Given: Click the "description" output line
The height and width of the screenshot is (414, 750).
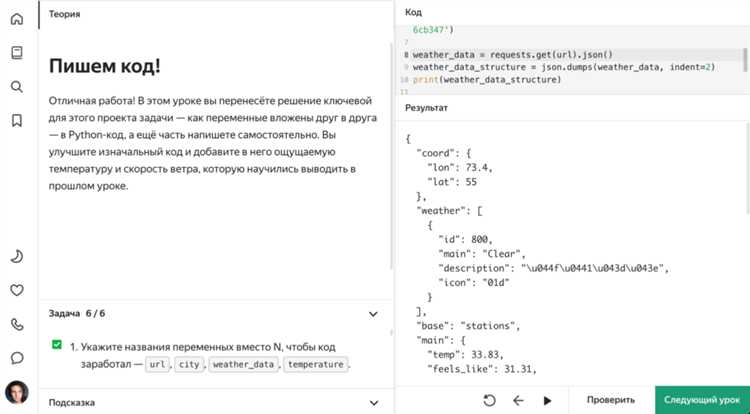Looking at the screenshot, I should (x=553, y=268).
